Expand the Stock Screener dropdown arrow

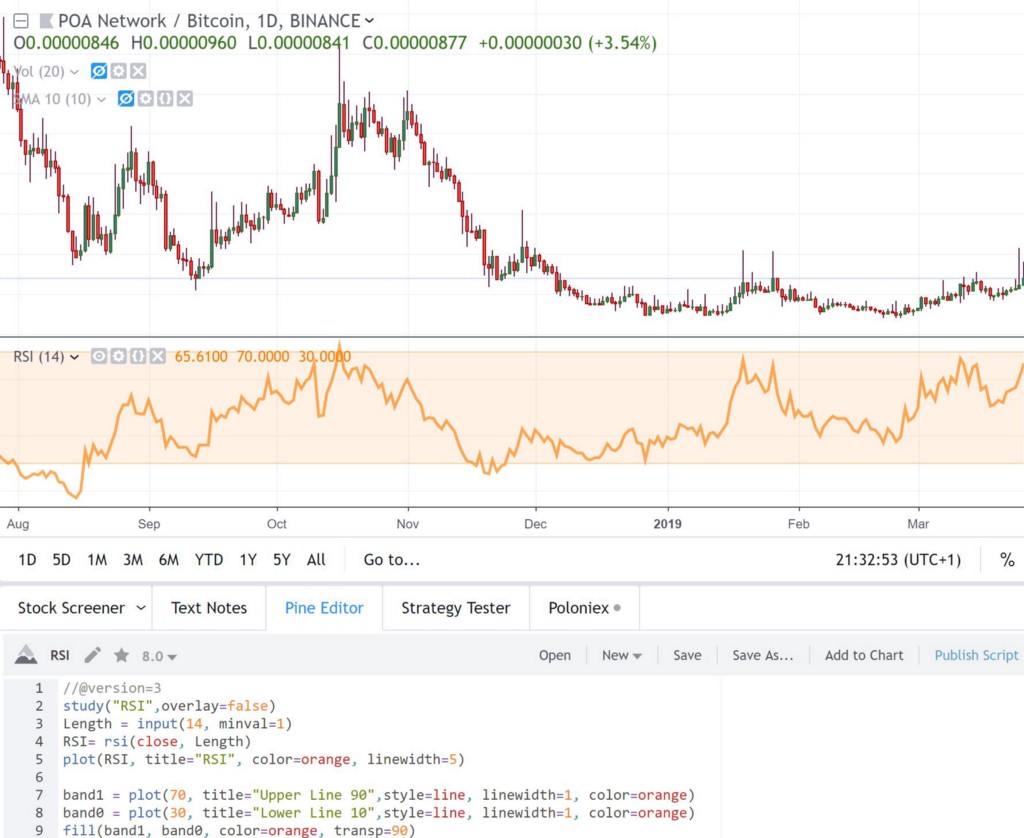(x=141, y=608)
